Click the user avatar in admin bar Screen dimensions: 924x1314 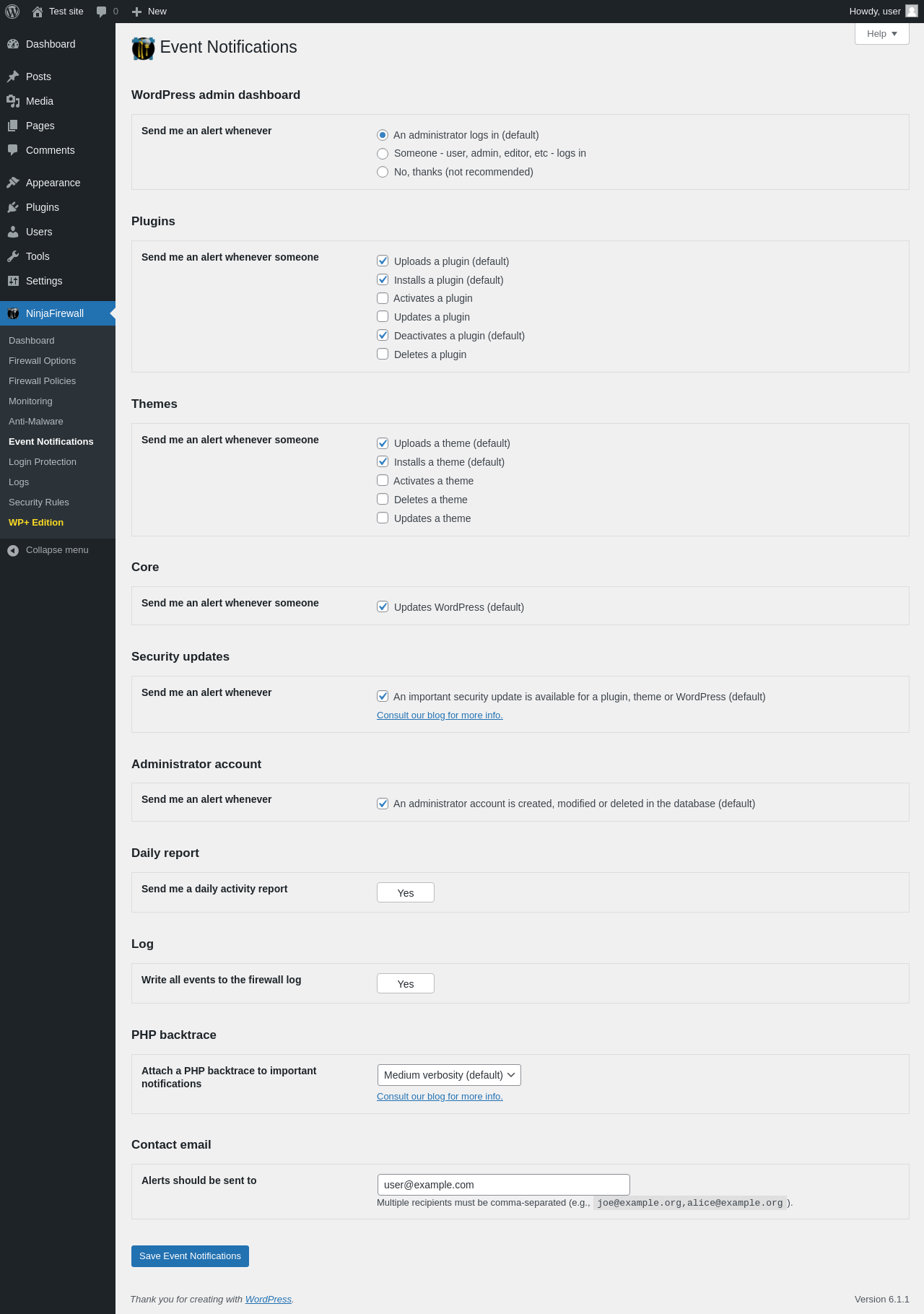(x=912, y=12)
